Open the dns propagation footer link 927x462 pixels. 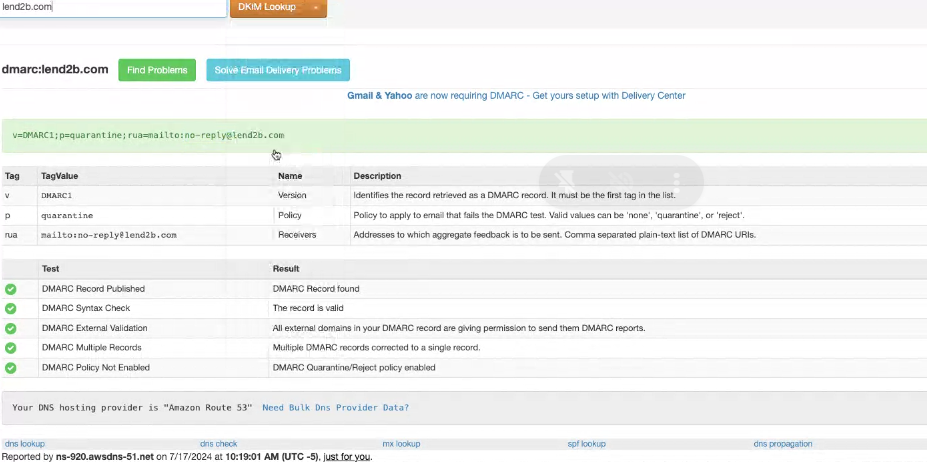[782, 444]
